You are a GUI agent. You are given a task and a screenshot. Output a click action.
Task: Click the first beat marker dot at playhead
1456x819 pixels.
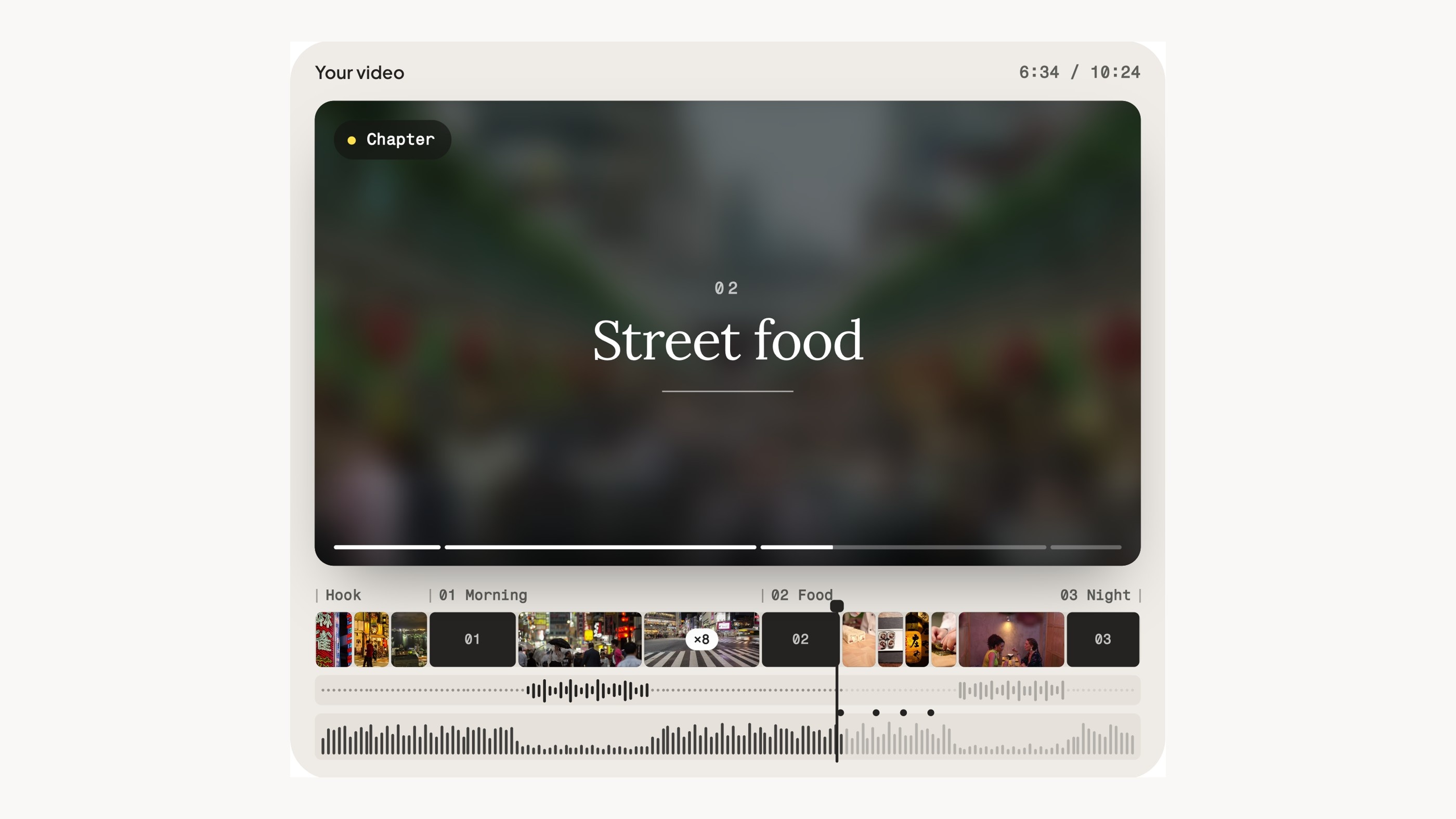840,713
